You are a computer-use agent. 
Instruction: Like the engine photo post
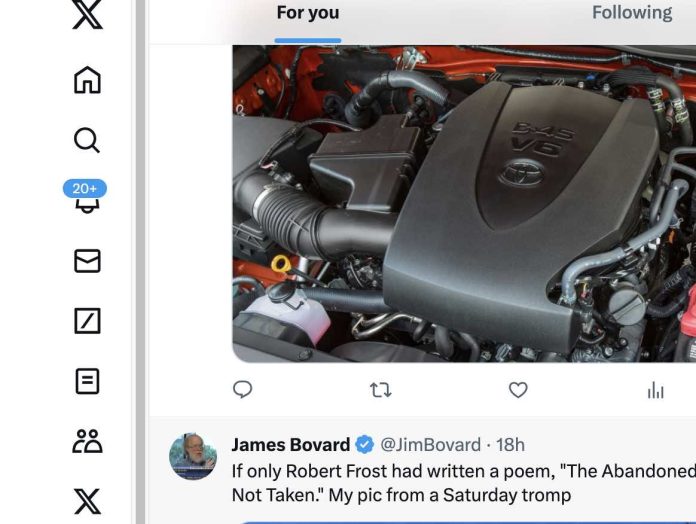pyautogui.click(x=518, y=390)
